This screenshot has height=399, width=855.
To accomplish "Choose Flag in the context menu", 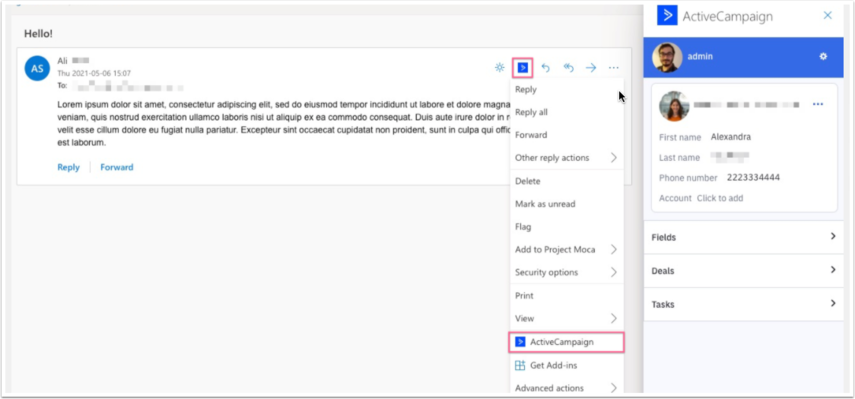I will (x=567, y=227).
